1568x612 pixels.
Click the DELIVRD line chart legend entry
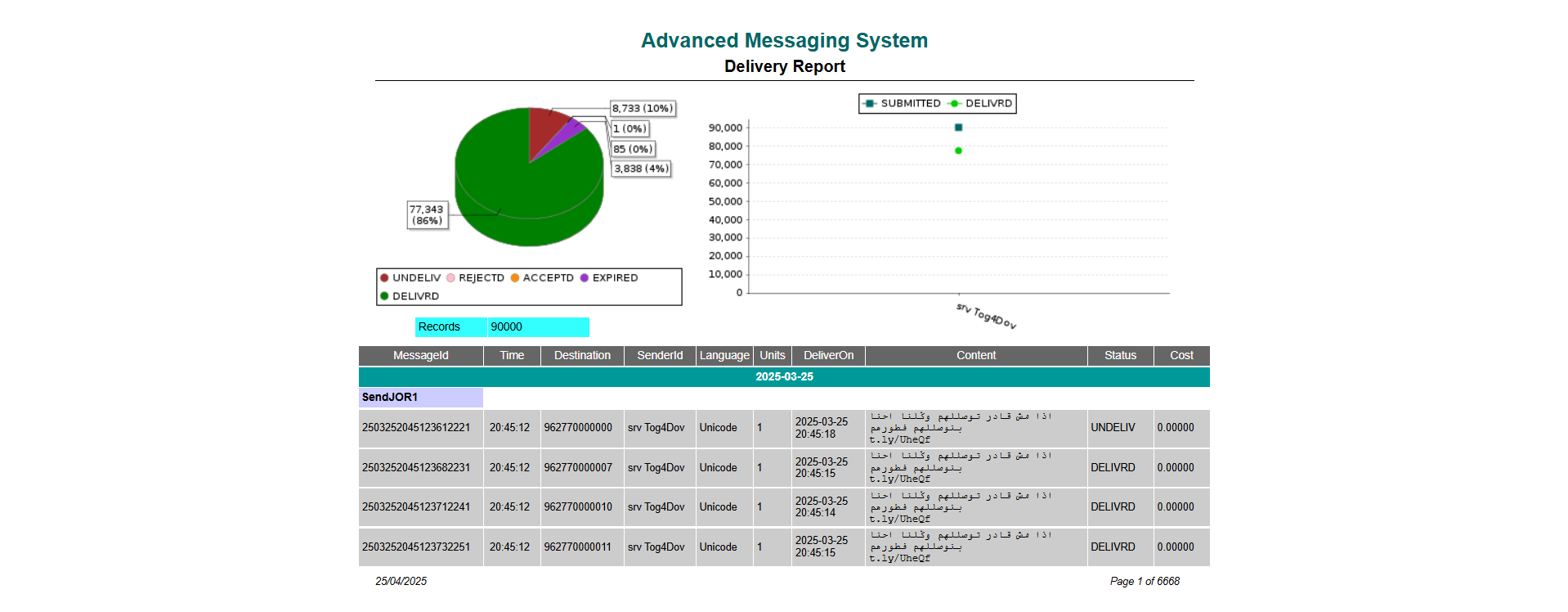point(980,104)
